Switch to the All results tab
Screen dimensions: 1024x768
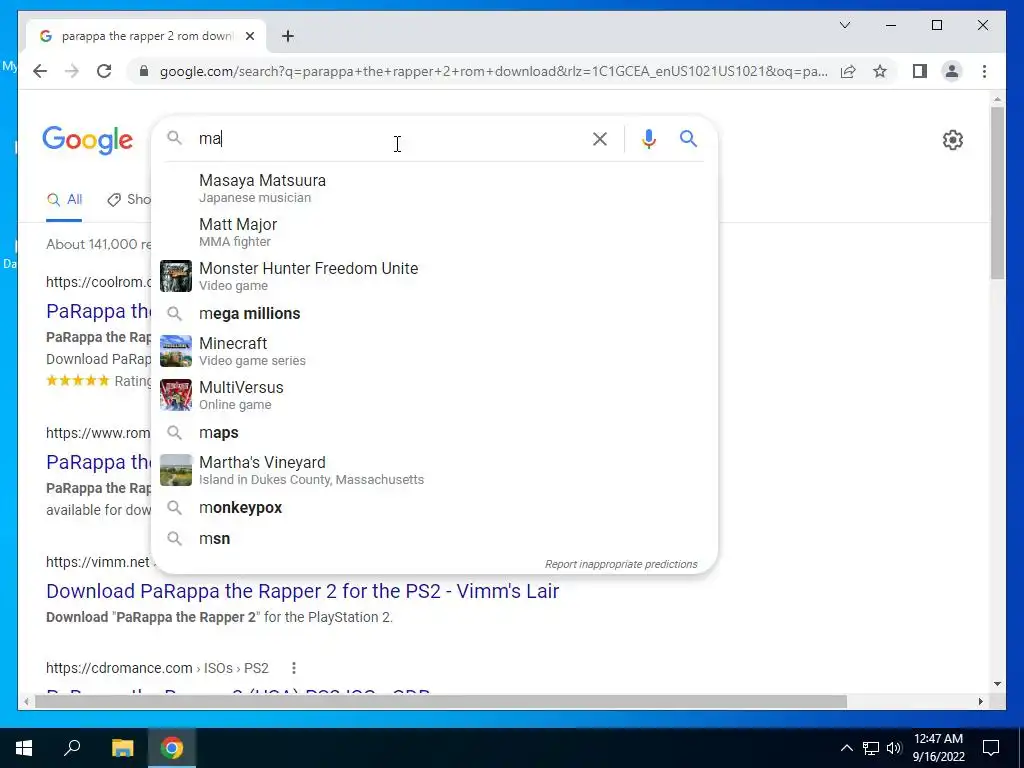[64, 200]
